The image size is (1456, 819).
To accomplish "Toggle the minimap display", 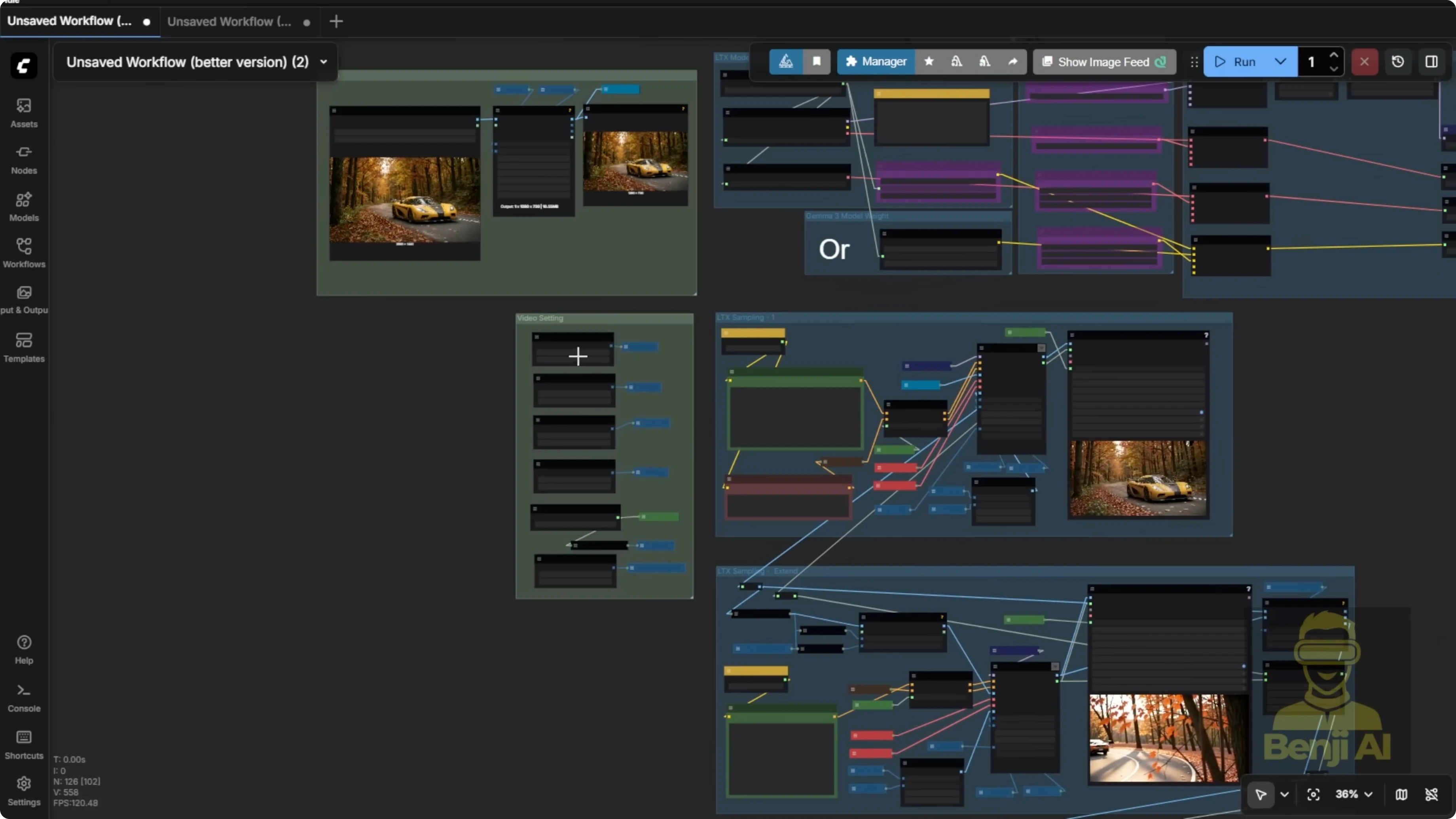I will (1401, 794).
